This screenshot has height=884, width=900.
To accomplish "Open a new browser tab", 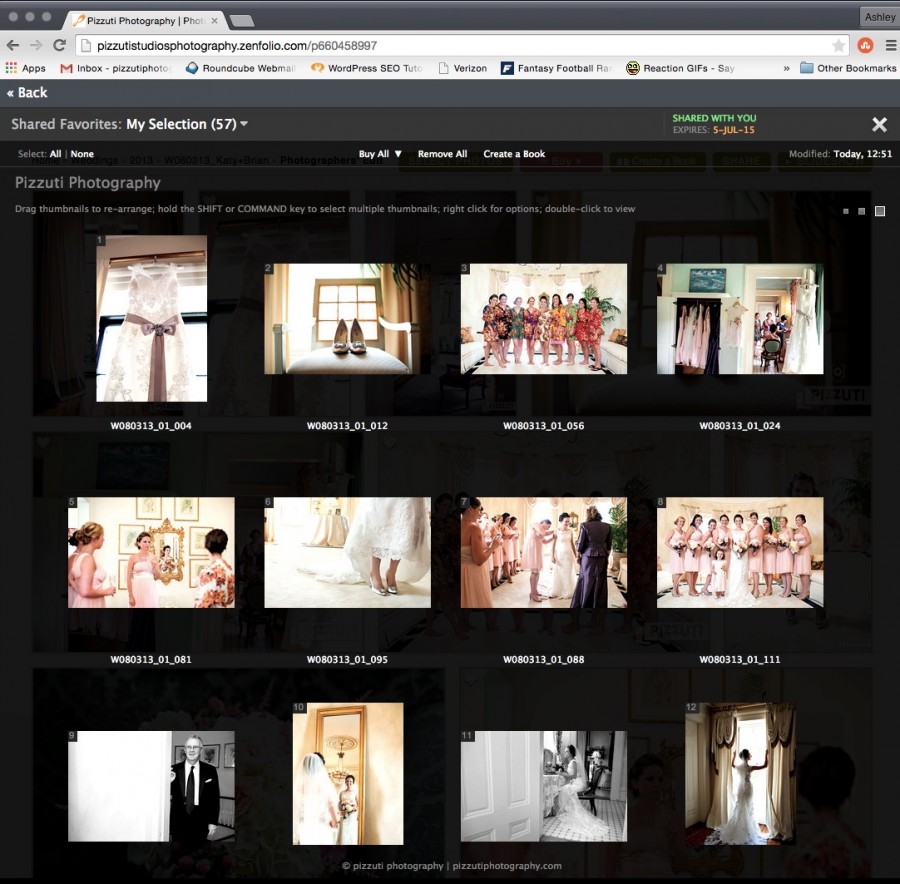I will [242, 21].
